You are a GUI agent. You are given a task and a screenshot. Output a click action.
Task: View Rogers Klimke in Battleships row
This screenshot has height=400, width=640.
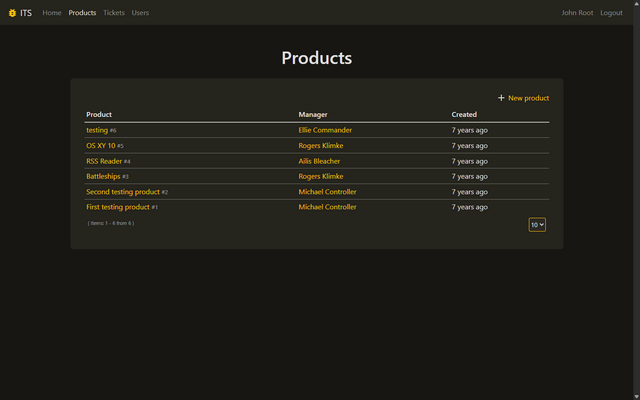321,176
